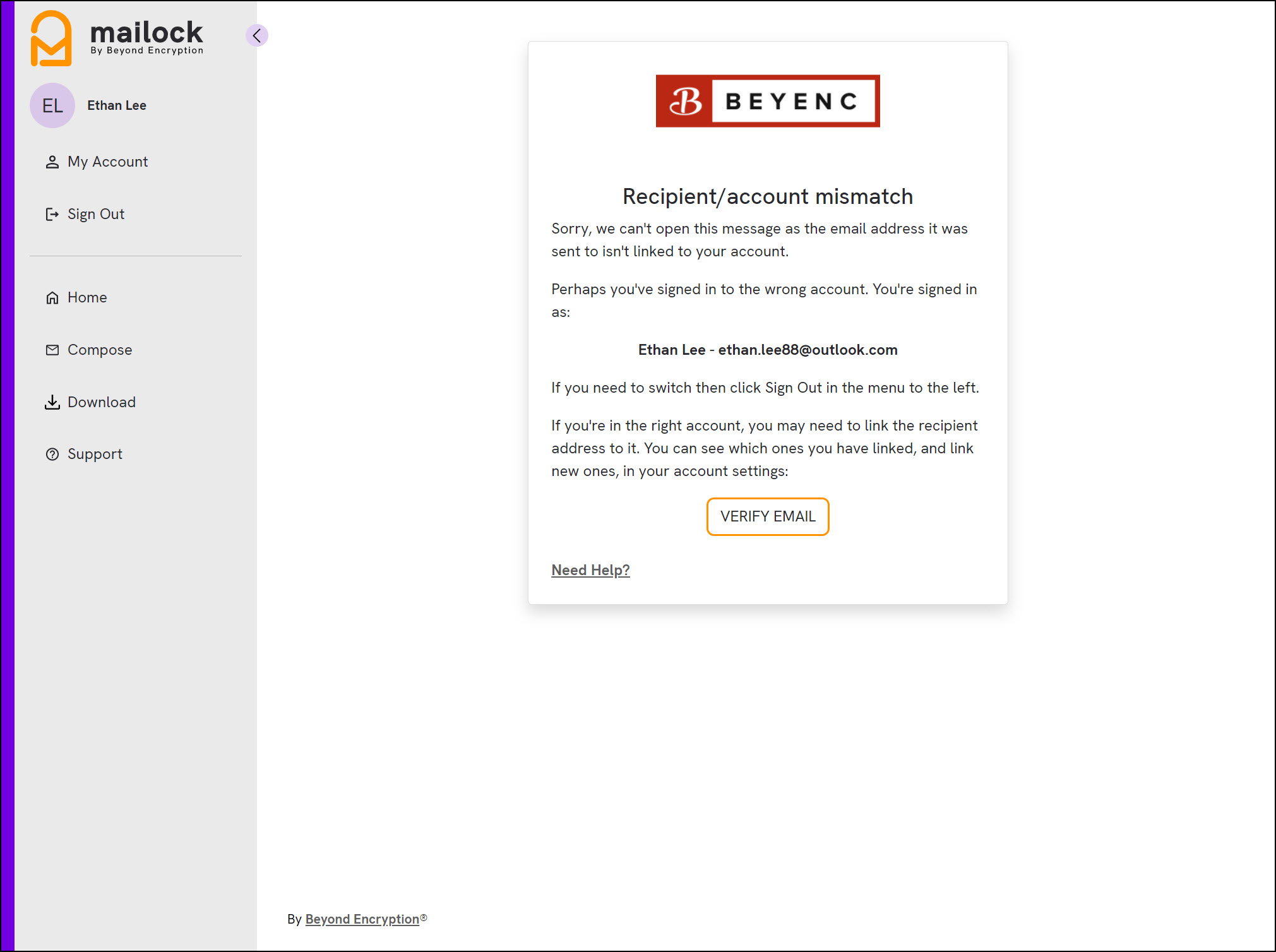Image resolution: width=1276 pixels, height=952 pixels.
Task: Click the VERIFY EMAIL button
Action: (767, 516)
